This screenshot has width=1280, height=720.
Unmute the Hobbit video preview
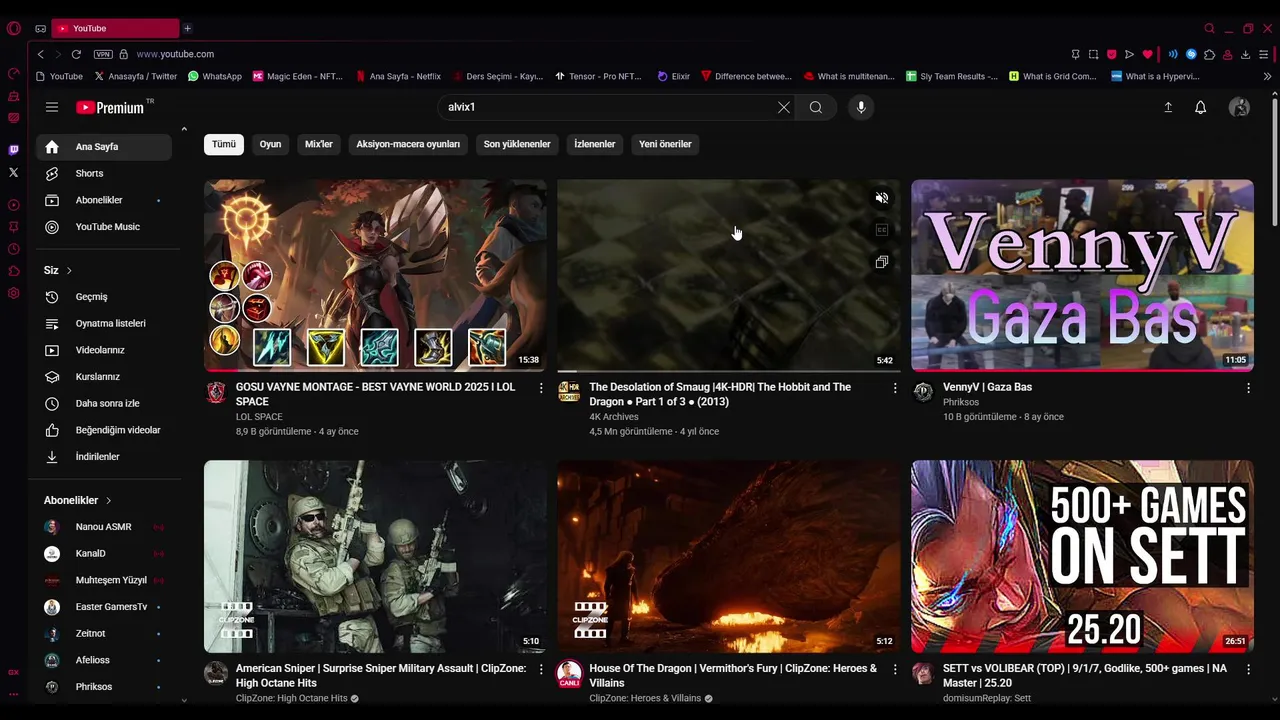[882, 198]
